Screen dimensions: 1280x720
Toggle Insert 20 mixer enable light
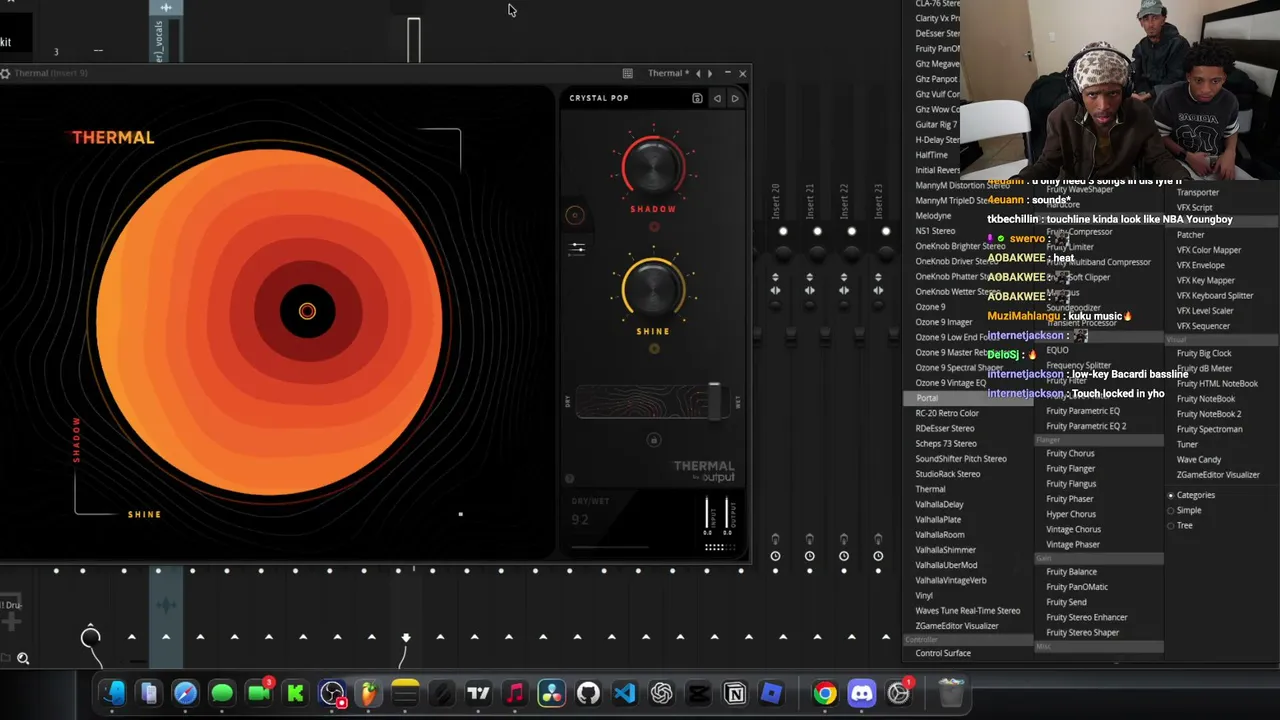783,231
